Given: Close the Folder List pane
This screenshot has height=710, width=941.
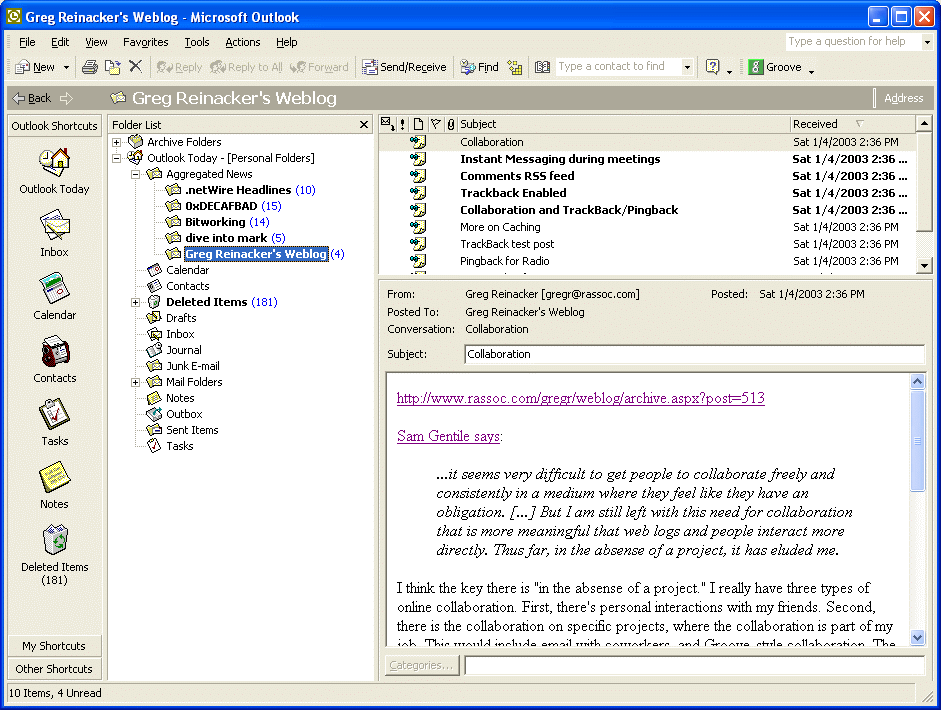Looking at the screenshot, I should 364,125.
